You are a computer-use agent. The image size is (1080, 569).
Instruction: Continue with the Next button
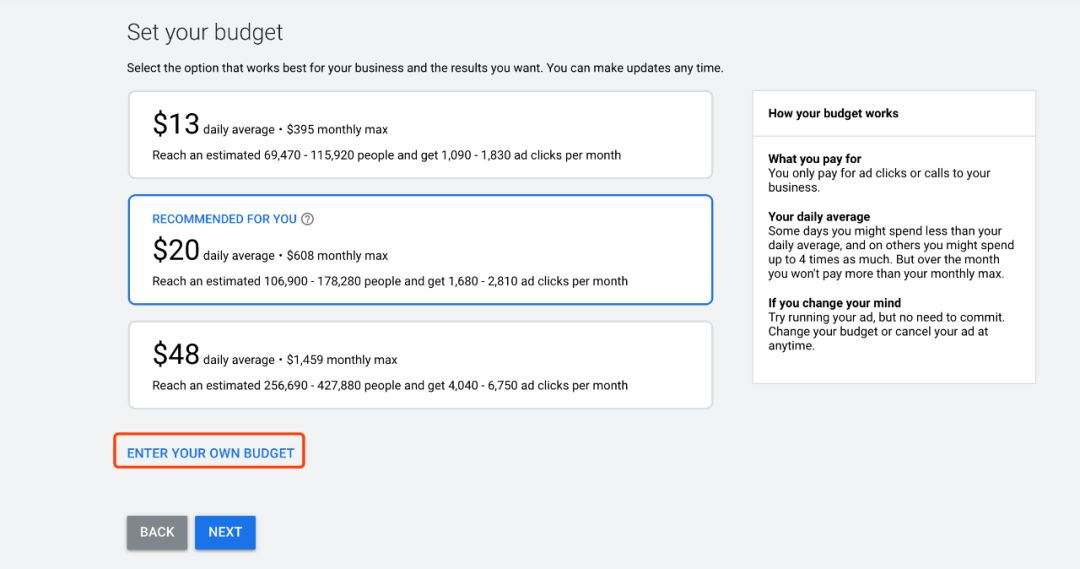[225, 532]
